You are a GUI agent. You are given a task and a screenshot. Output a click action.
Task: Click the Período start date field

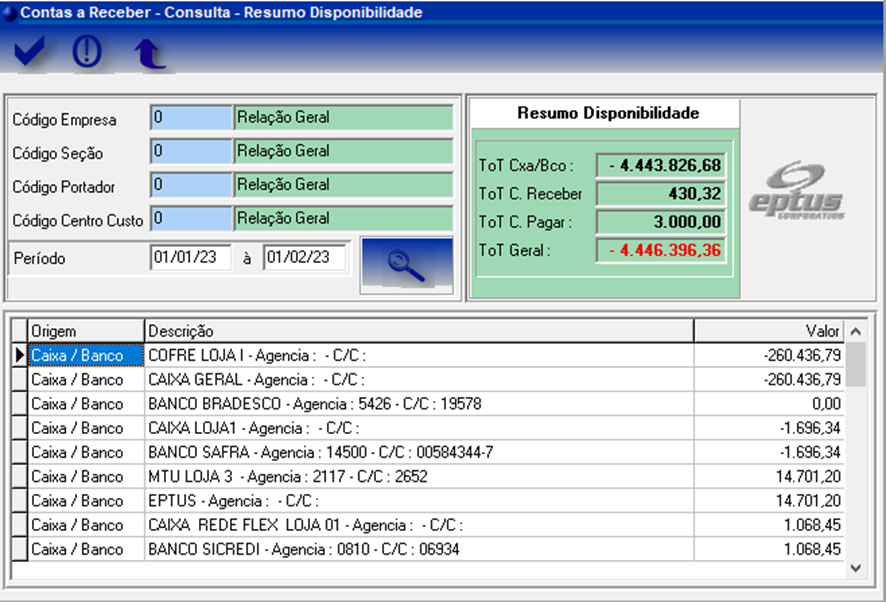click(x=191, y=258)
